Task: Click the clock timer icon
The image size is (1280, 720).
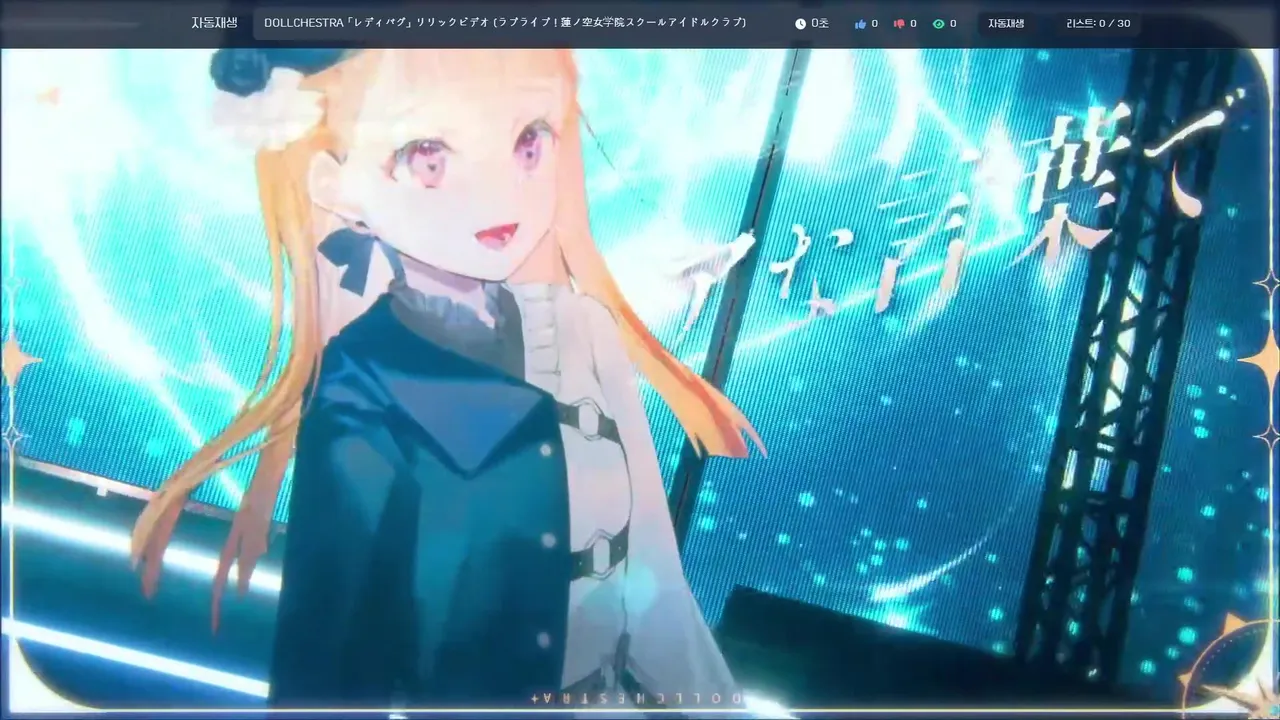Action: 800,23
